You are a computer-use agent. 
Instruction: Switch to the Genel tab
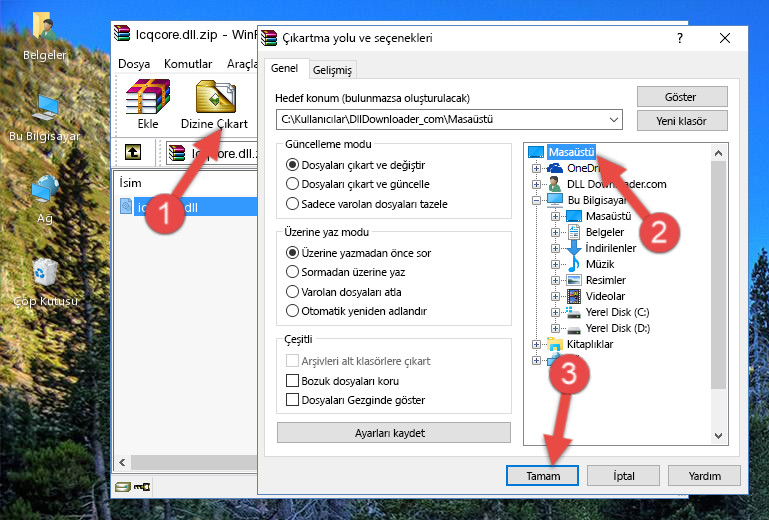pos(284,68)
